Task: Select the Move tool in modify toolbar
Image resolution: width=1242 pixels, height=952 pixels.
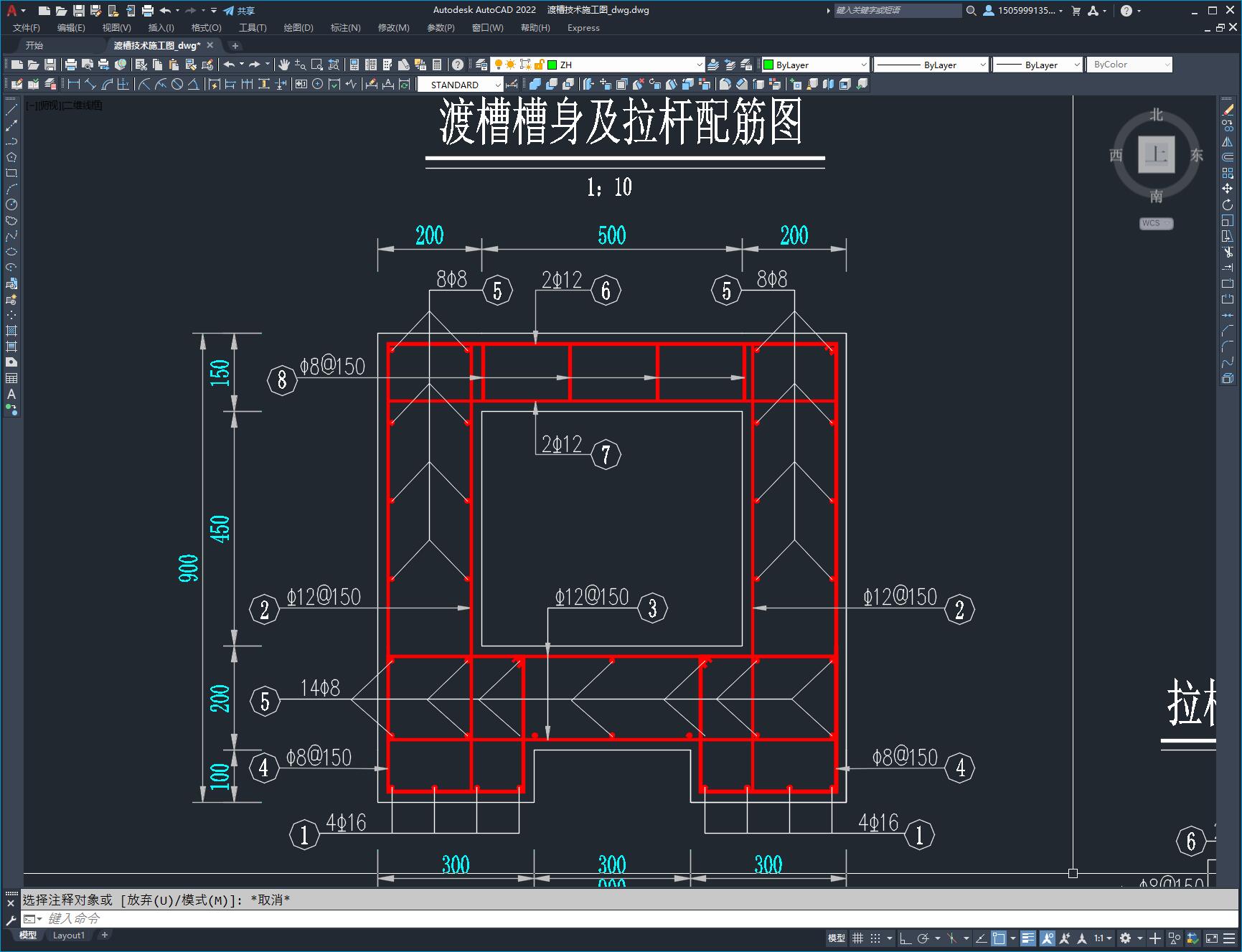Action: pyautogui.click(x=1228, y=189)
